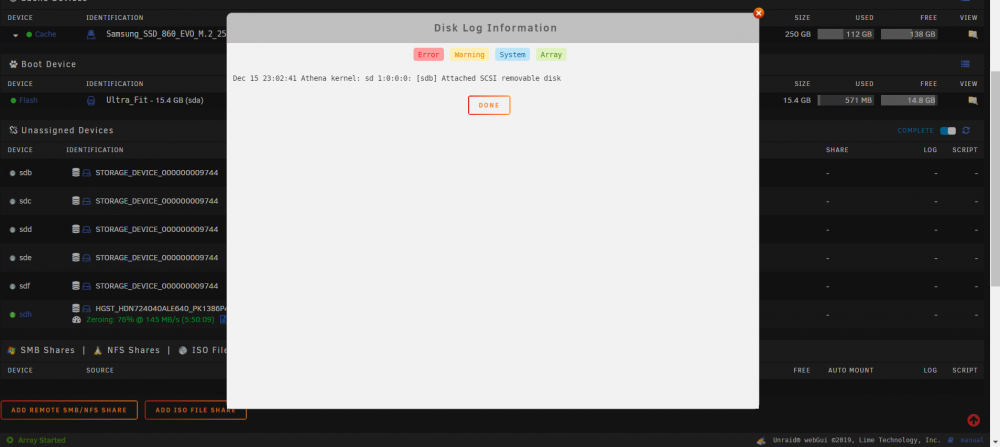The image size is (1000, 447).
Task: Click the AUTO MOUNT column header
Action: pos(851,370)
